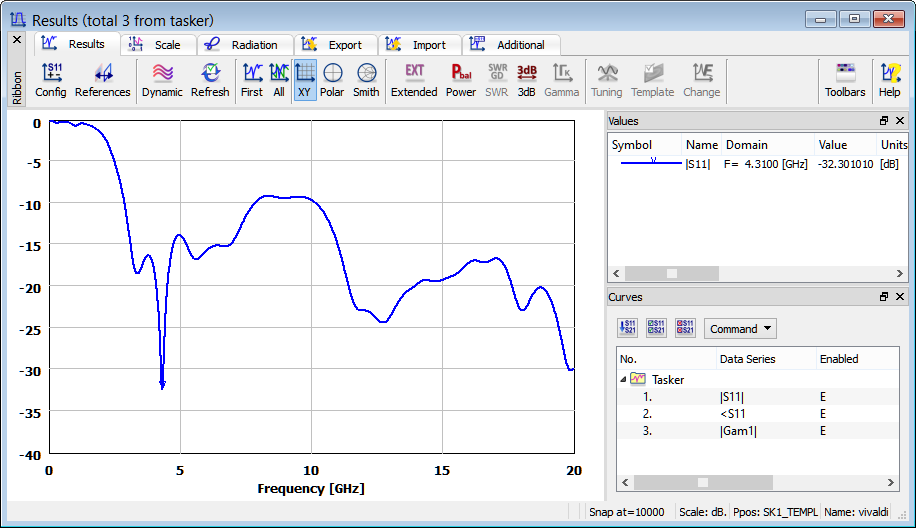Click the Name column header in Values
916x528 pixels.
[x=702, y=145]
